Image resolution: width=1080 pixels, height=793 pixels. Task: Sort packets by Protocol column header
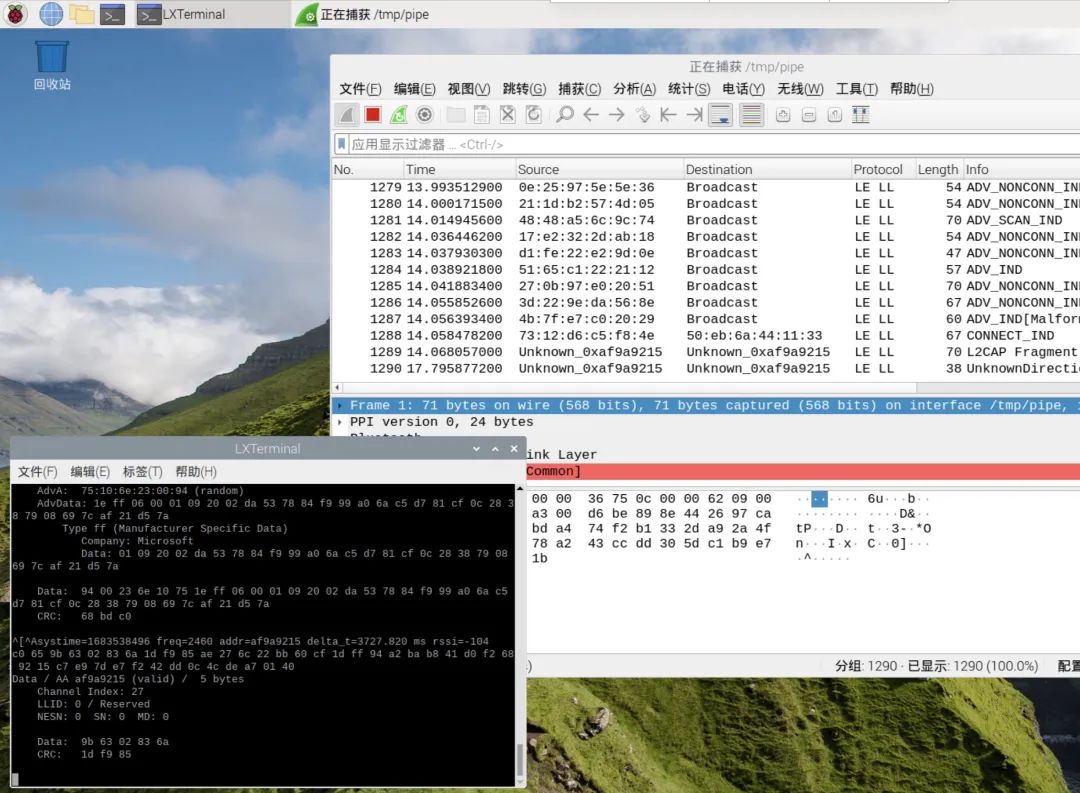coord(883,169)
